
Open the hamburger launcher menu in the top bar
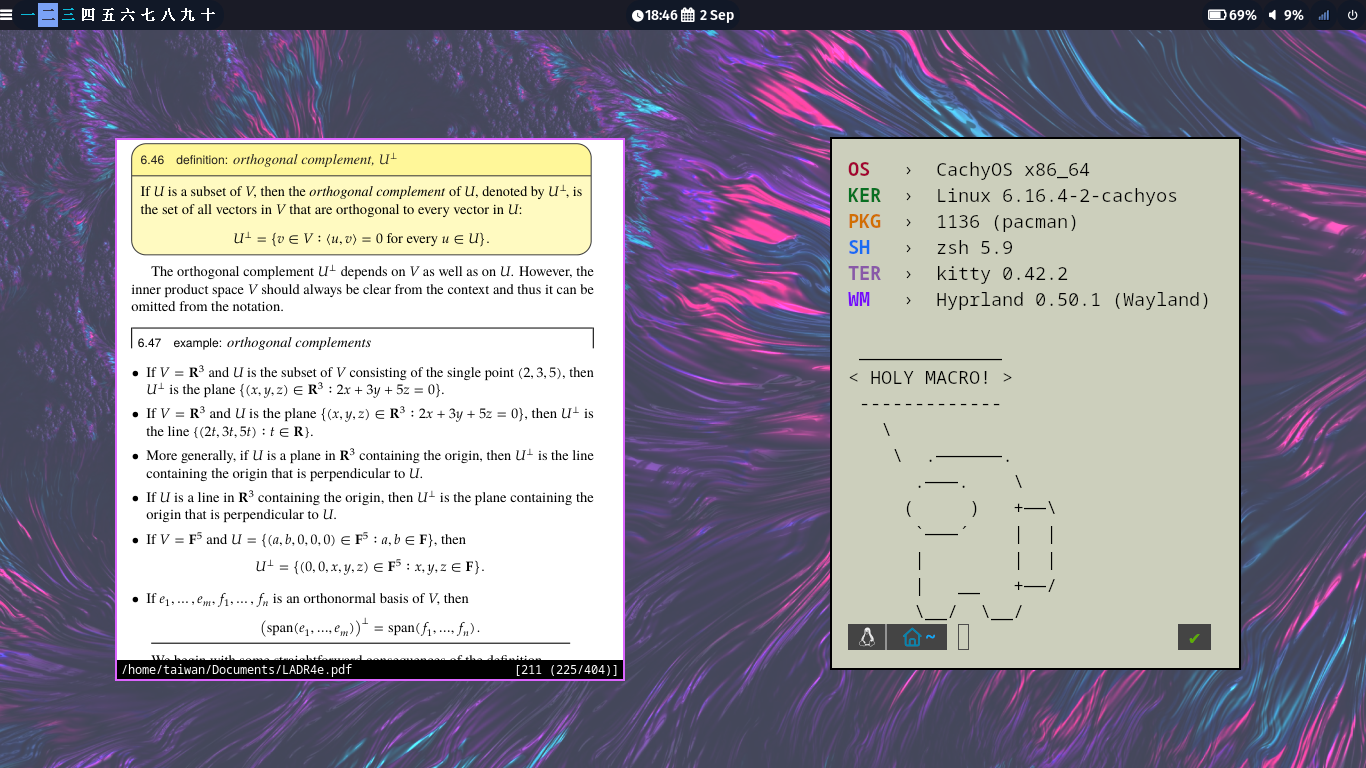[x=7, y=15]
